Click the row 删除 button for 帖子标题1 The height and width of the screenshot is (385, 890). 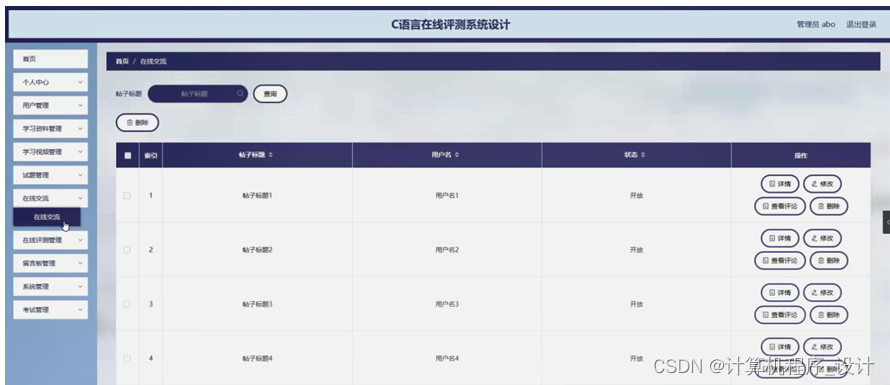point(829,206)
